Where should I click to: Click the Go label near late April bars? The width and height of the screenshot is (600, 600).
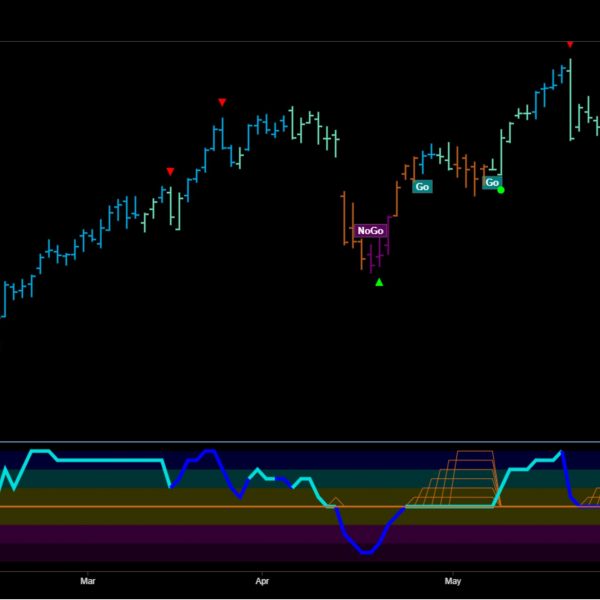(422, 187)
